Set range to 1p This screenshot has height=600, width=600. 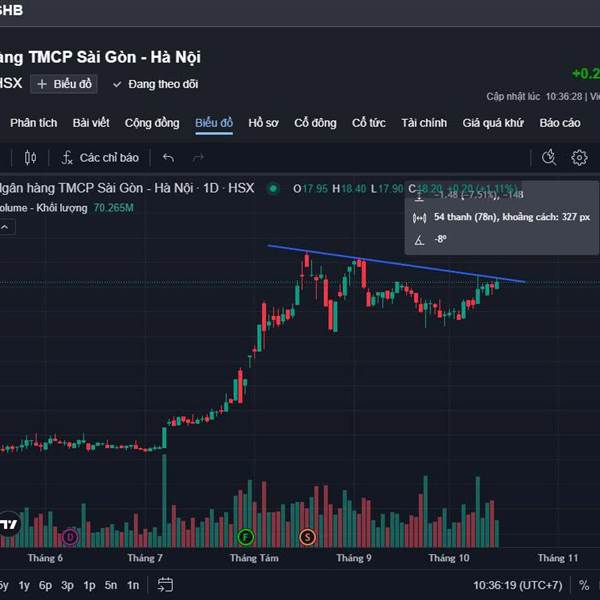click(89, 585)
